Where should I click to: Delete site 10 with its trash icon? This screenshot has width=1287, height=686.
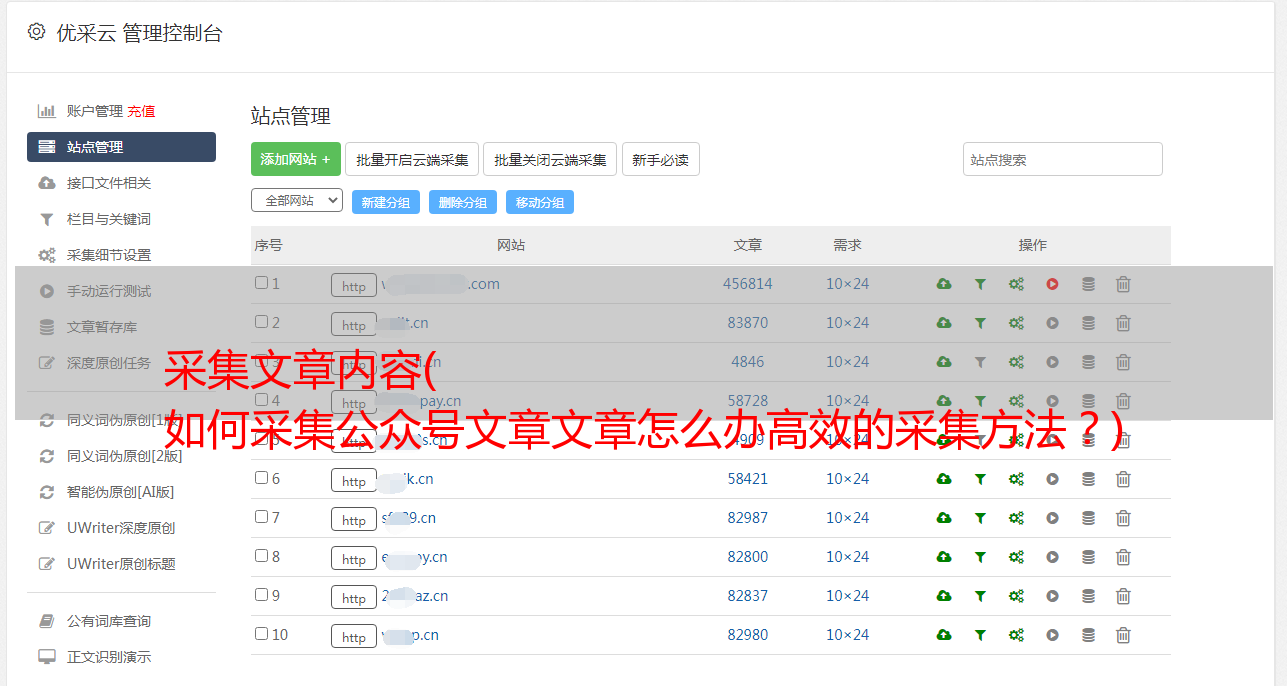coord(1123,635)
